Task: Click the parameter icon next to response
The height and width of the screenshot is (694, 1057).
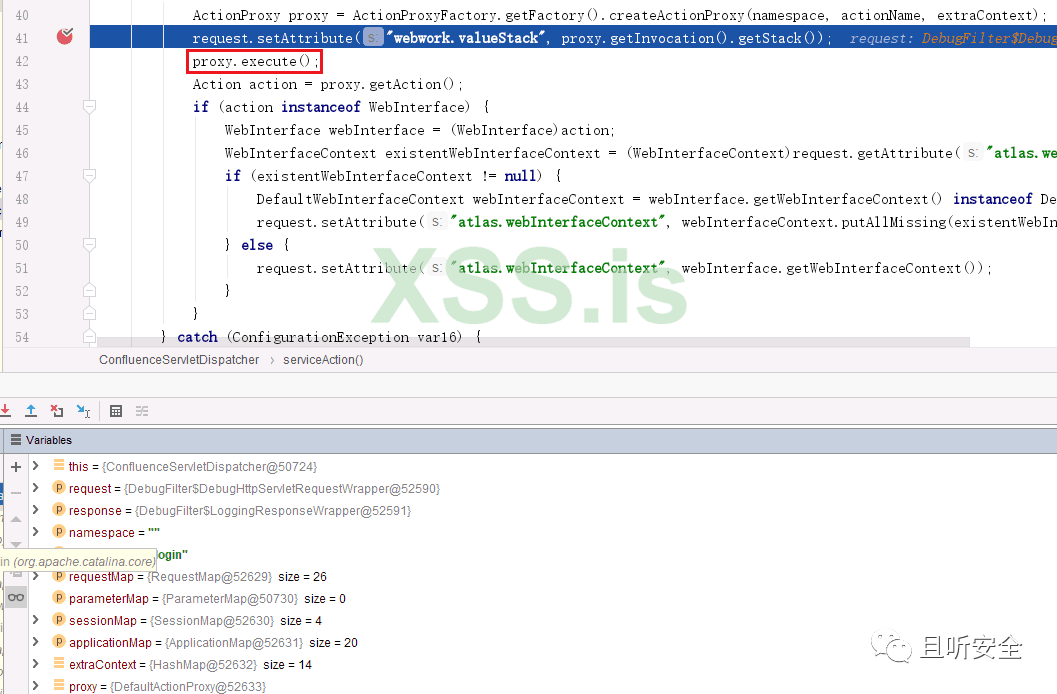Action: (x=59, y=510)
